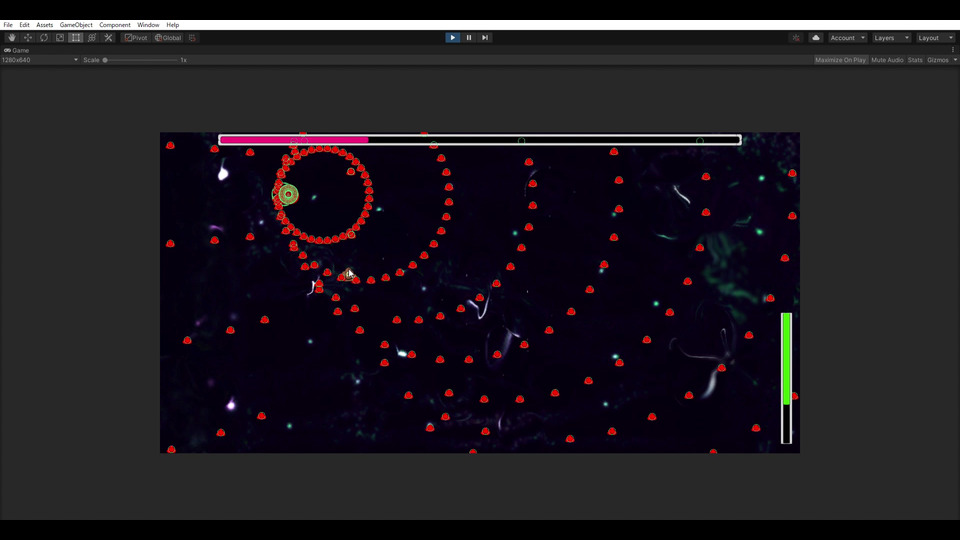
Task: Open the Window menu
Action: [148, 25]
